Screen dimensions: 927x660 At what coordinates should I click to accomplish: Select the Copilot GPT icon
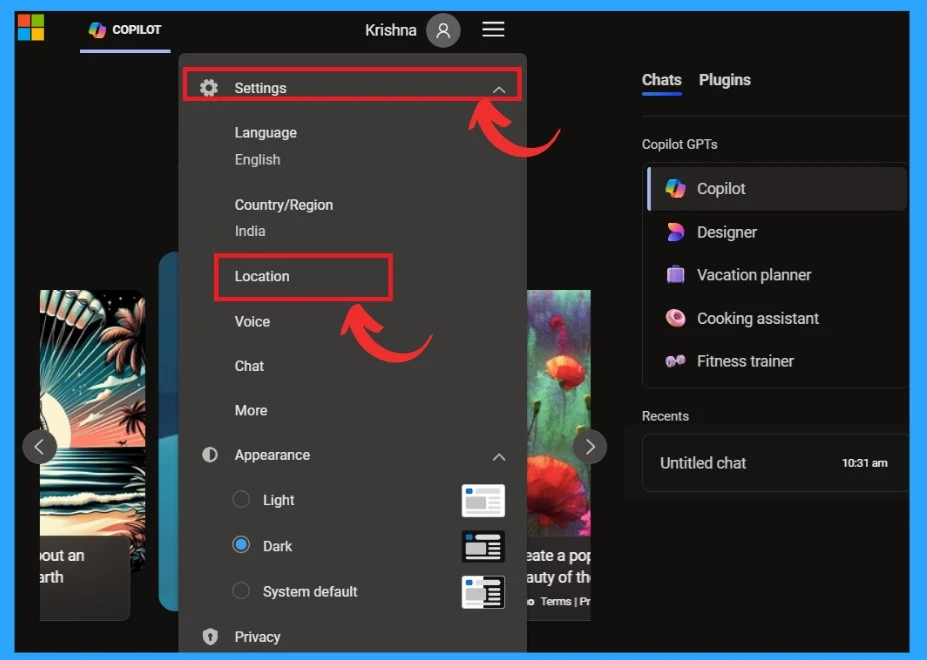click(x=675, y=189)
